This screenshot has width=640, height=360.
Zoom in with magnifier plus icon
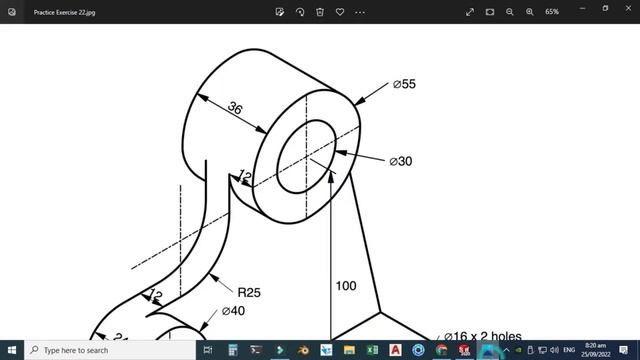[x=530, y=12]
